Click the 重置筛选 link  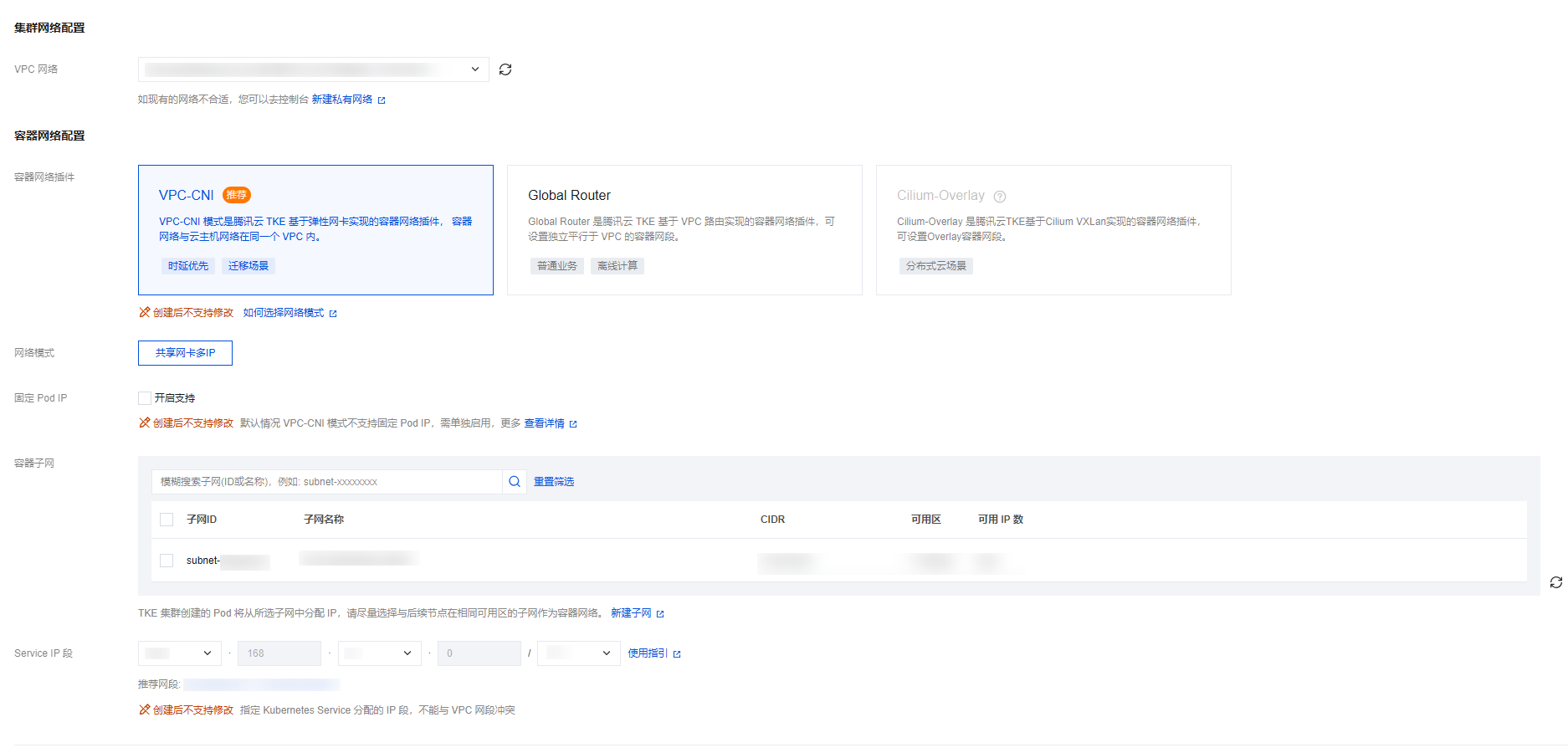click(x=554, y=482)
